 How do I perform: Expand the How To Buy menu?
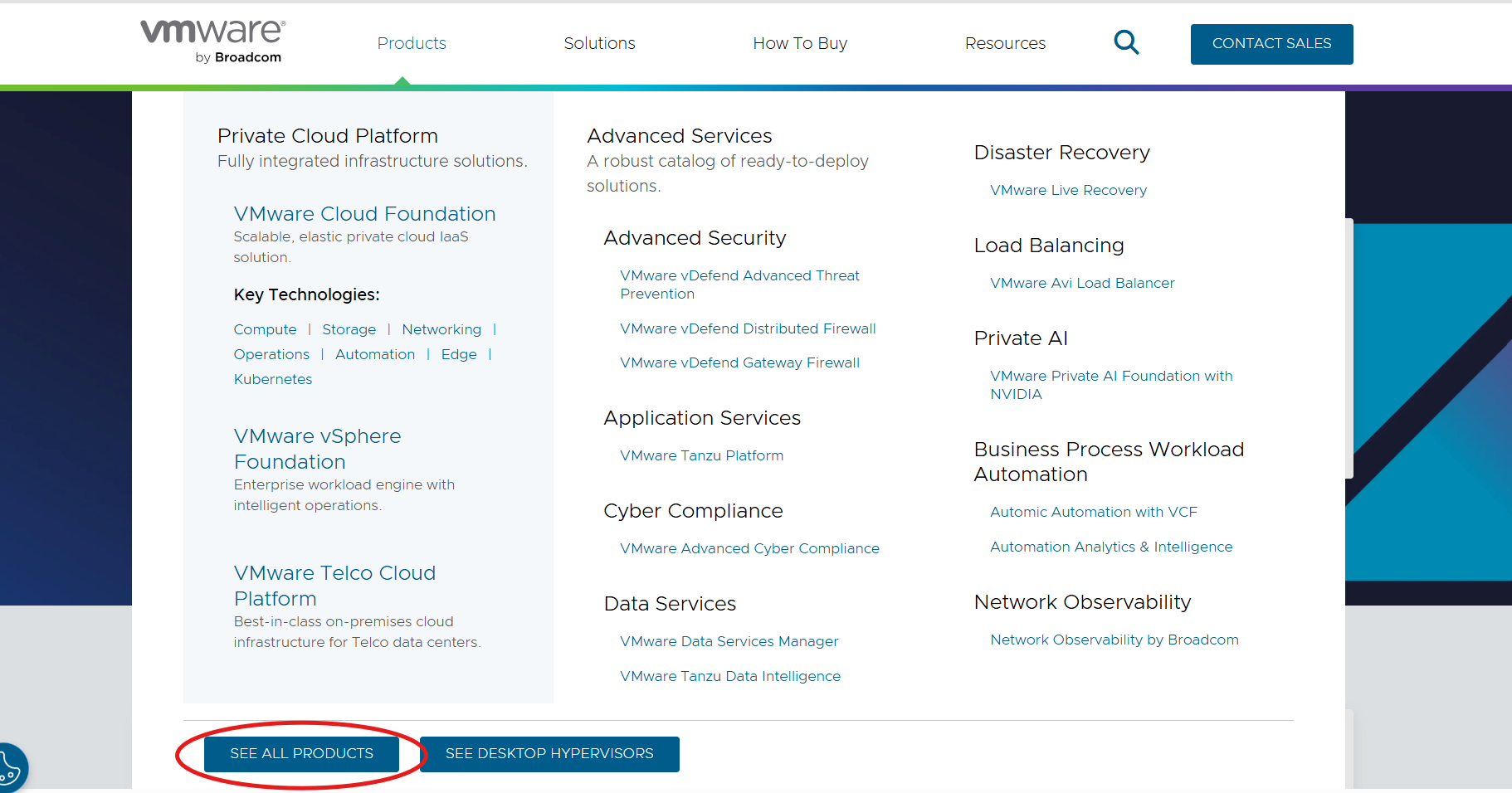(x=800, y=43)
